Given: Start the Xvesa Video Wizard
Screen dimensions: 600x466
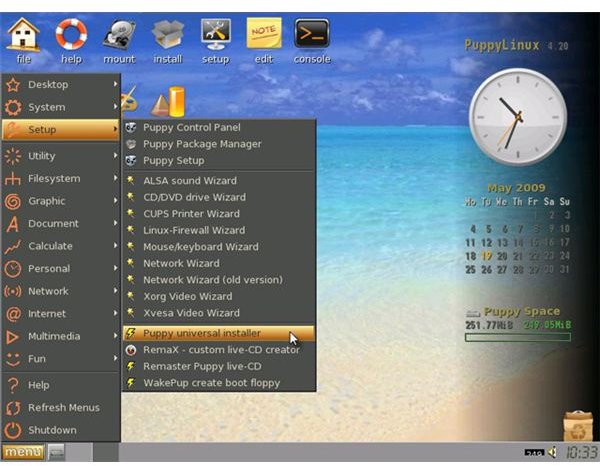Looking at the screenshot, I should pyautogui.click(x=219, y=313).
